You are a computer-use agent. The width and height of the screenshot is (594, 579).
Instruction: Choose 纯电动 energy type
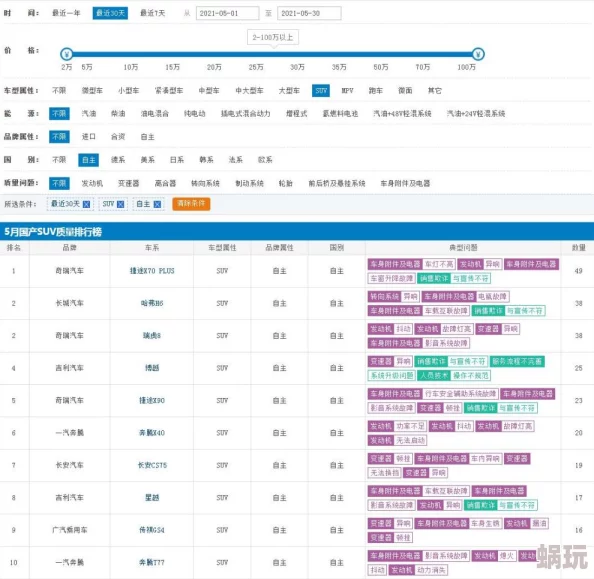[x=194, y=114]
